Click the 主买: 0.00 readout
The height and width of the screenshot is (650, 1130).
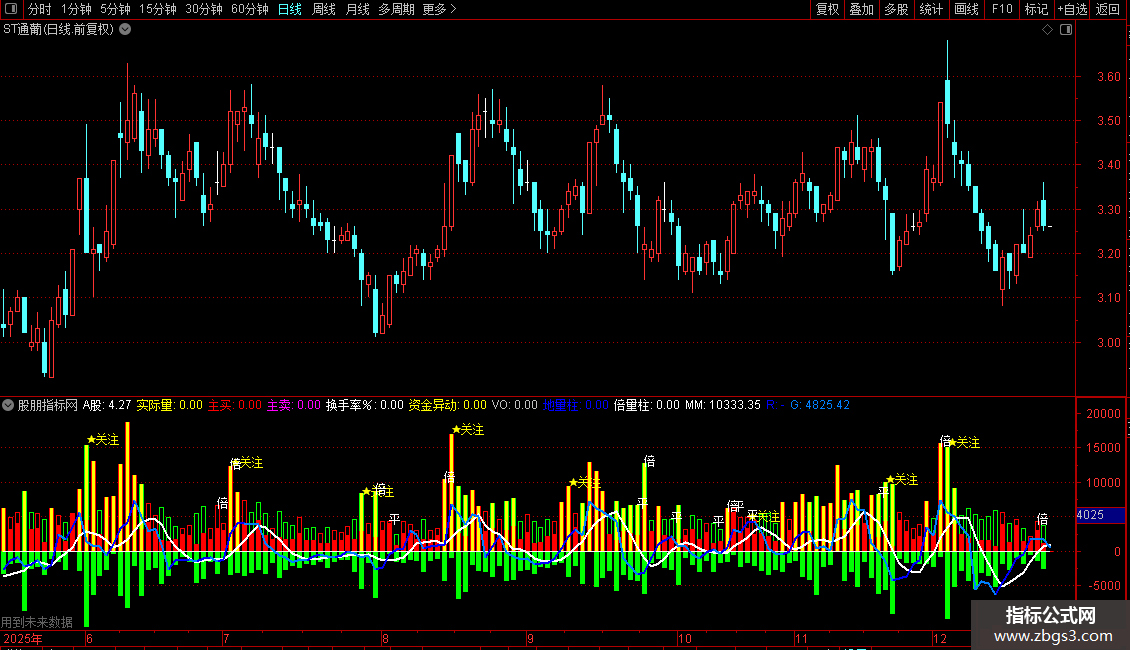235,405
